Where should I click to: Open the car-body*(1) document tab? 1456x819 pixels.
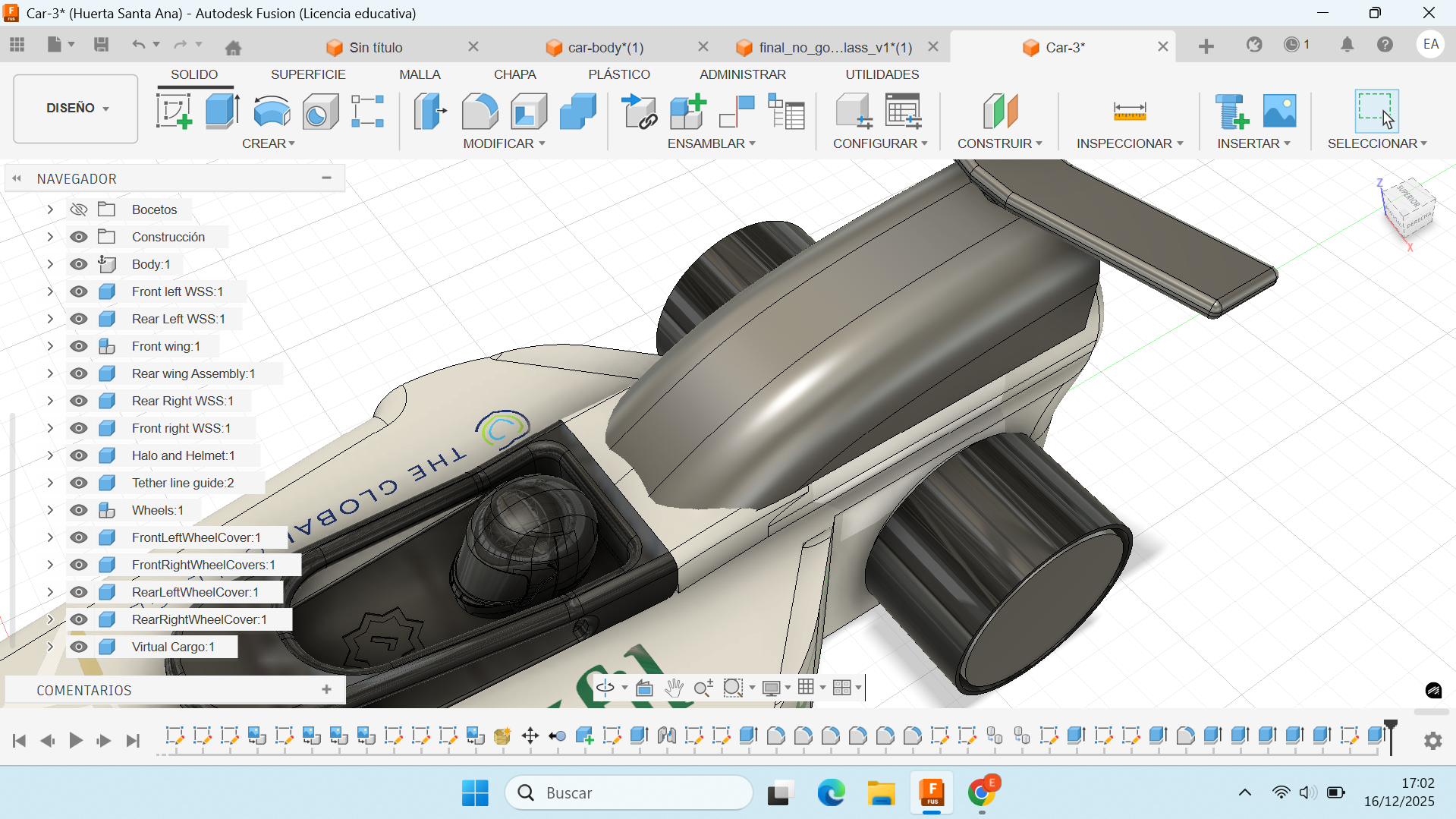605,47
